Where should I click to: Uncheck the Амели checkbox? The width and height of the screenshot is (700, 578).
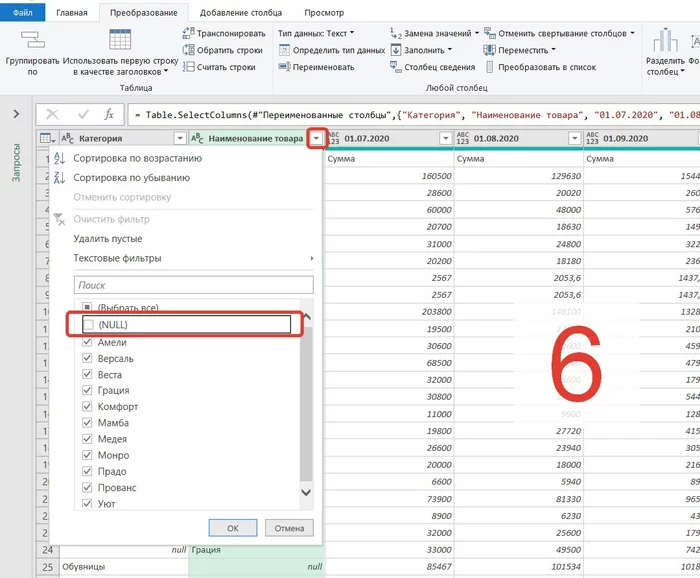88,342
